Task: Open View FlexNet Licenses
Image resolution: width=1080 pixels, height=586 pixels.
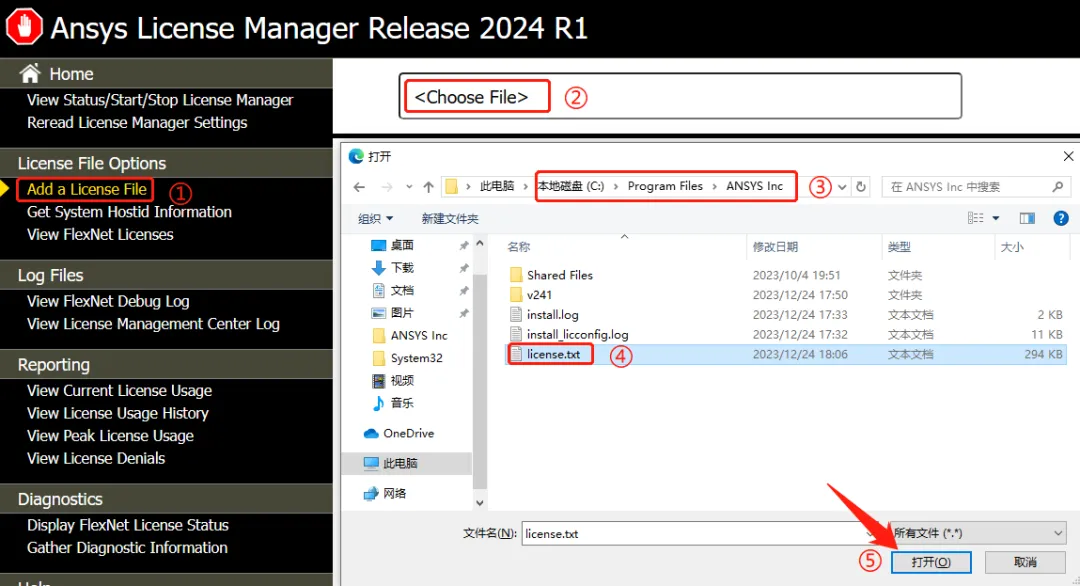Action: (x=100, y=235)
